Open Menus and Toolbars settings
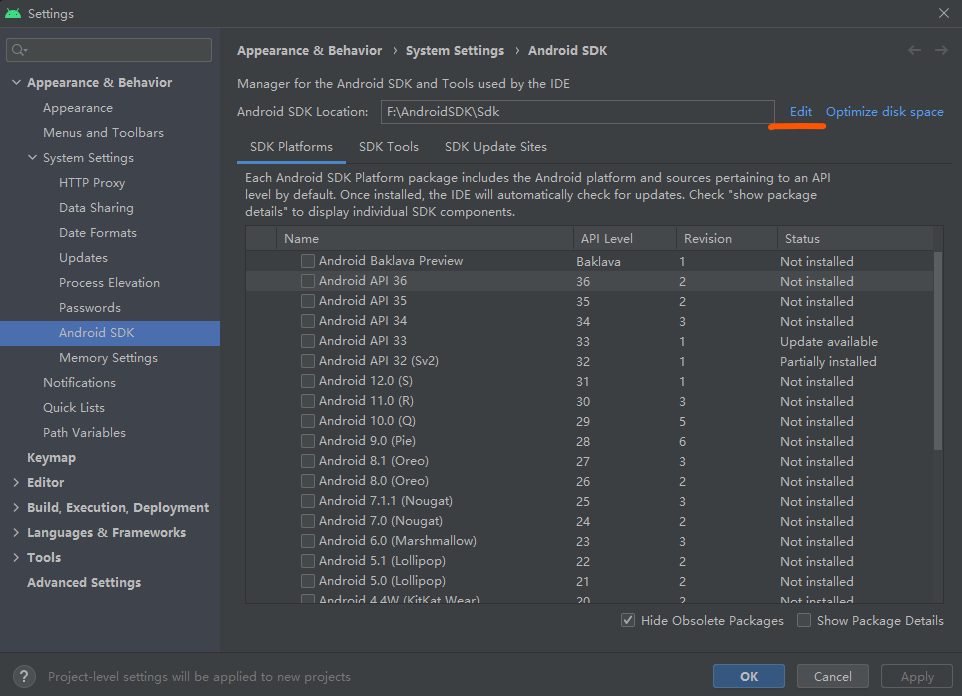This screenshot has height=696, width=962. [103, 133]
